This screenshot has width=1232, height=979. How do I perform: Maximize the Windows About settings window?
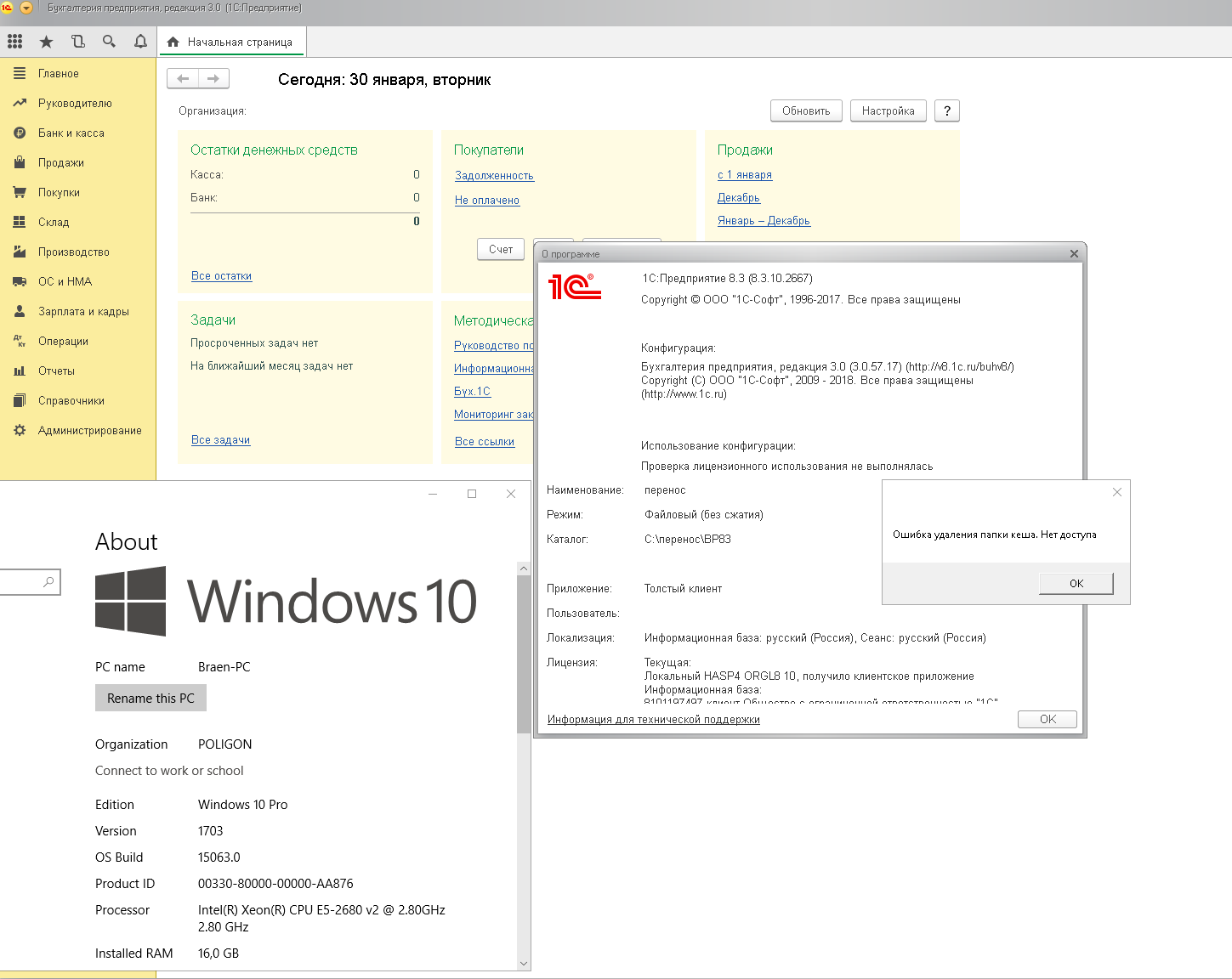[x=472, y=494]
